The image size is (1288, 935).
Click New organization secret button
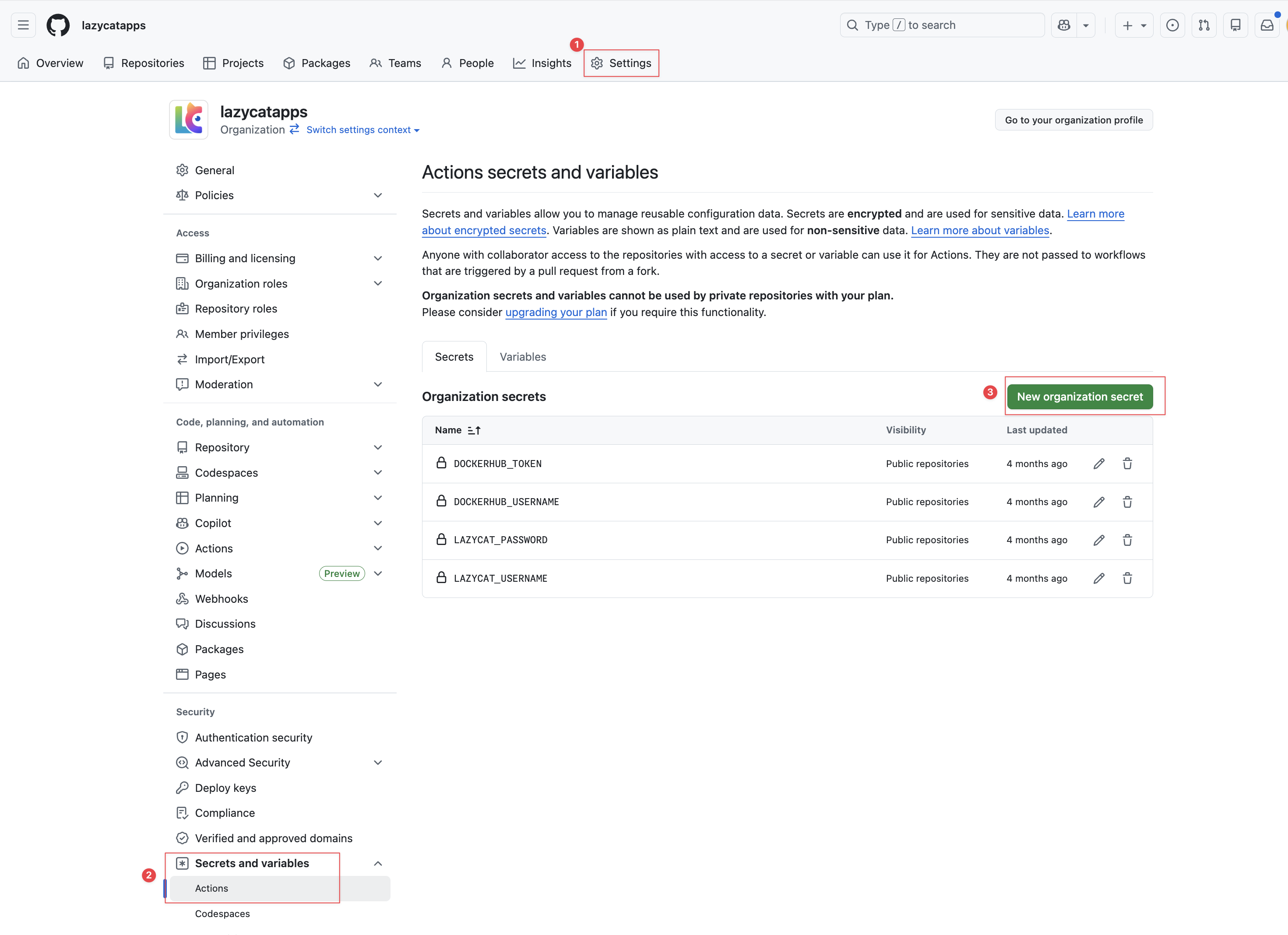tap(1080, 397)
